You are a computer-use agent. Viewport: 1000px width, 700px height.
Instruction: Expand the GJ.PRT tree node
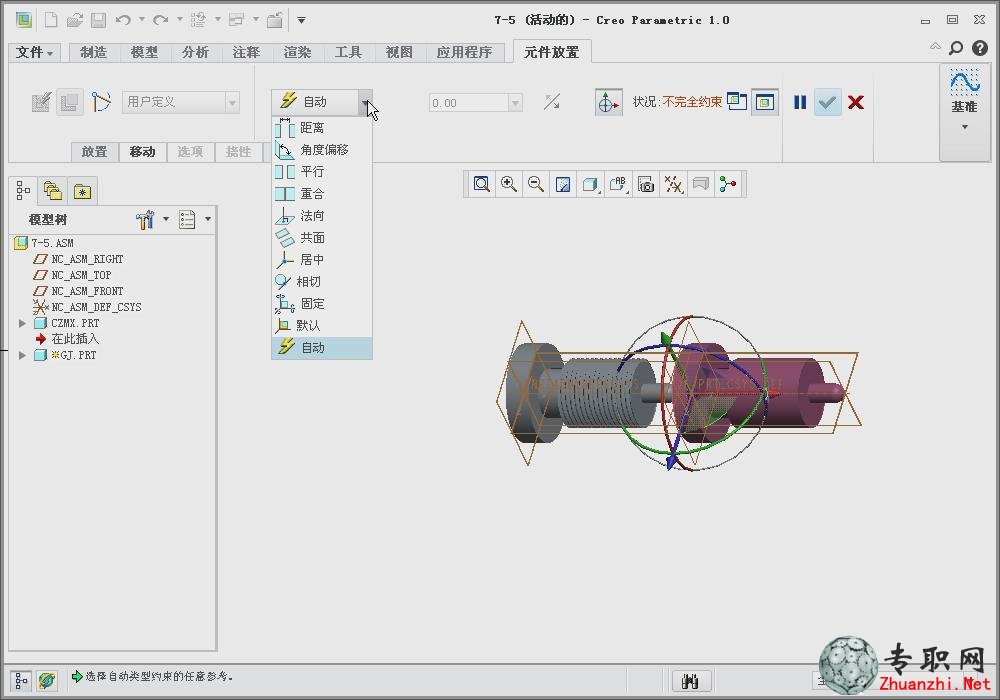(22, 355)
